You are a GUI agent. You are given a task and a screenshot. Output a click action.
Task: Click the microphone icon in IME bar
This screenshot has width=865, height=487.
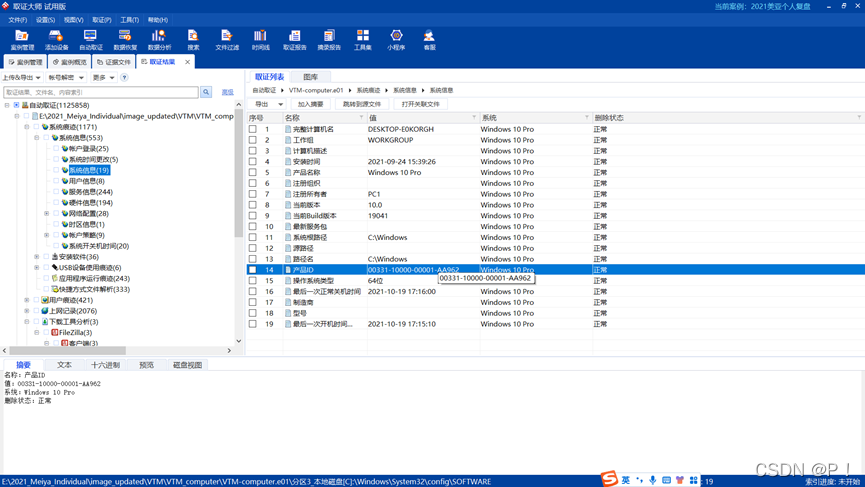coord(653,480)
